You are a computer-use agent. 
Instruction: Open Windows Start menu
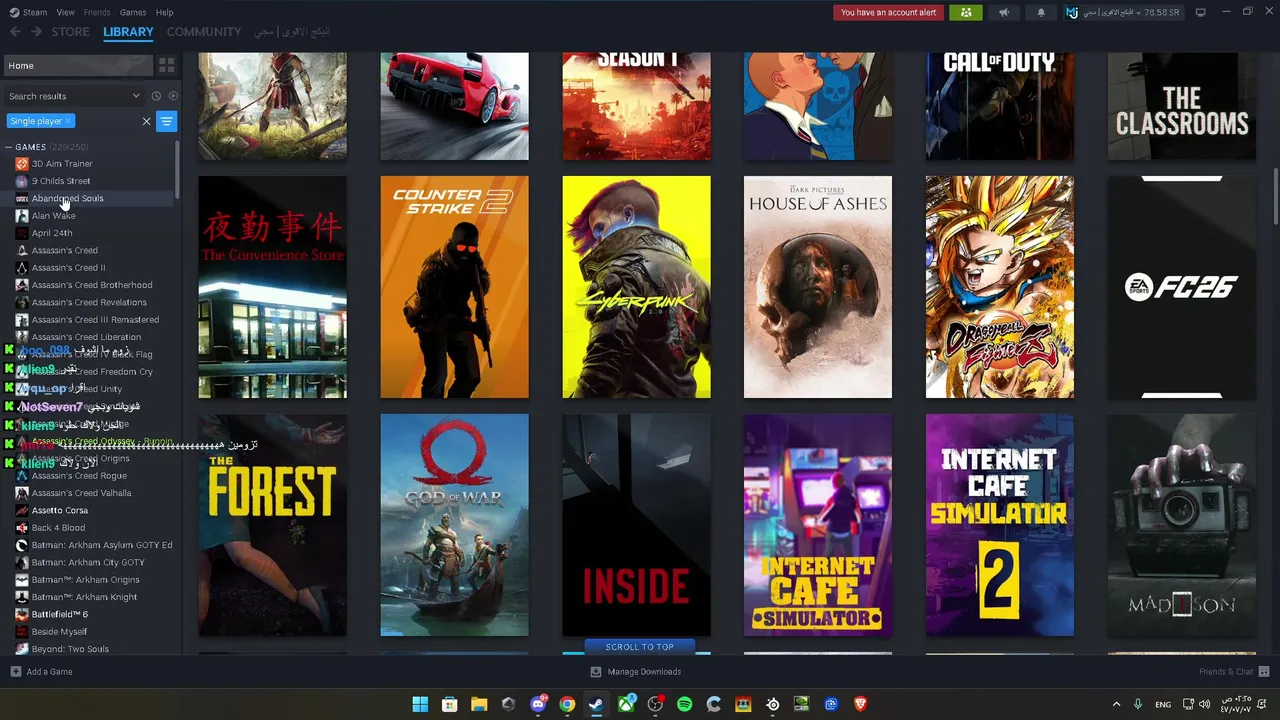(420, 704)
